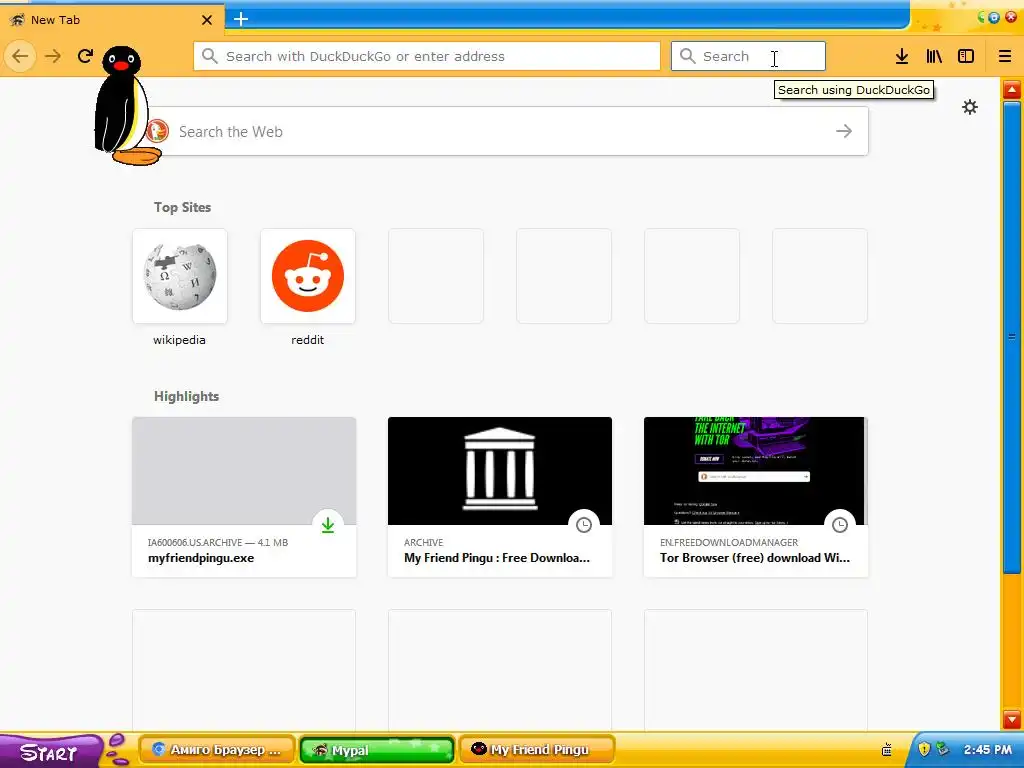This screenshot has height=768, width=1024.
Task: Click My Friend Pingu : Free Downloa... title
Action: (x=496, y=558)
